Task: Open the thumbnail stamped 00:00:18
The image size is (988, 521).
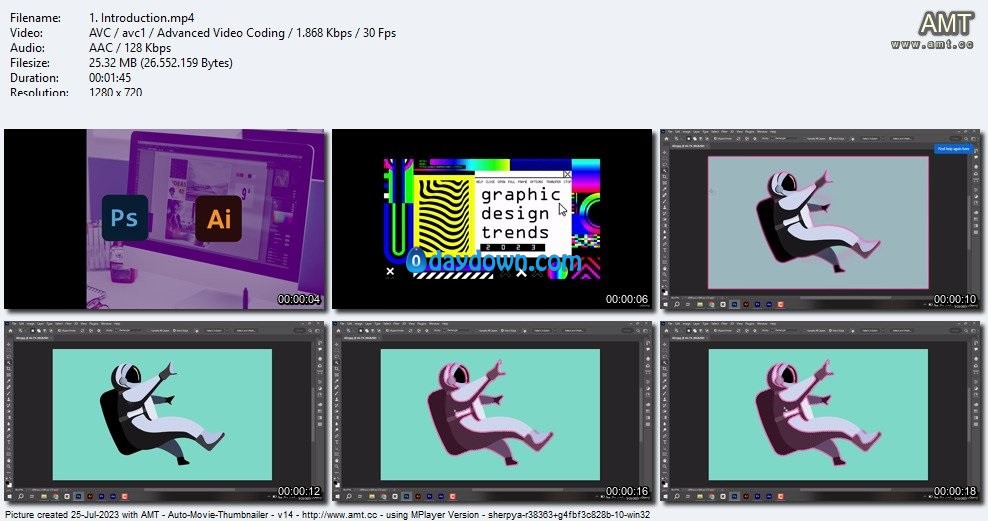Action: coord(820,411)
